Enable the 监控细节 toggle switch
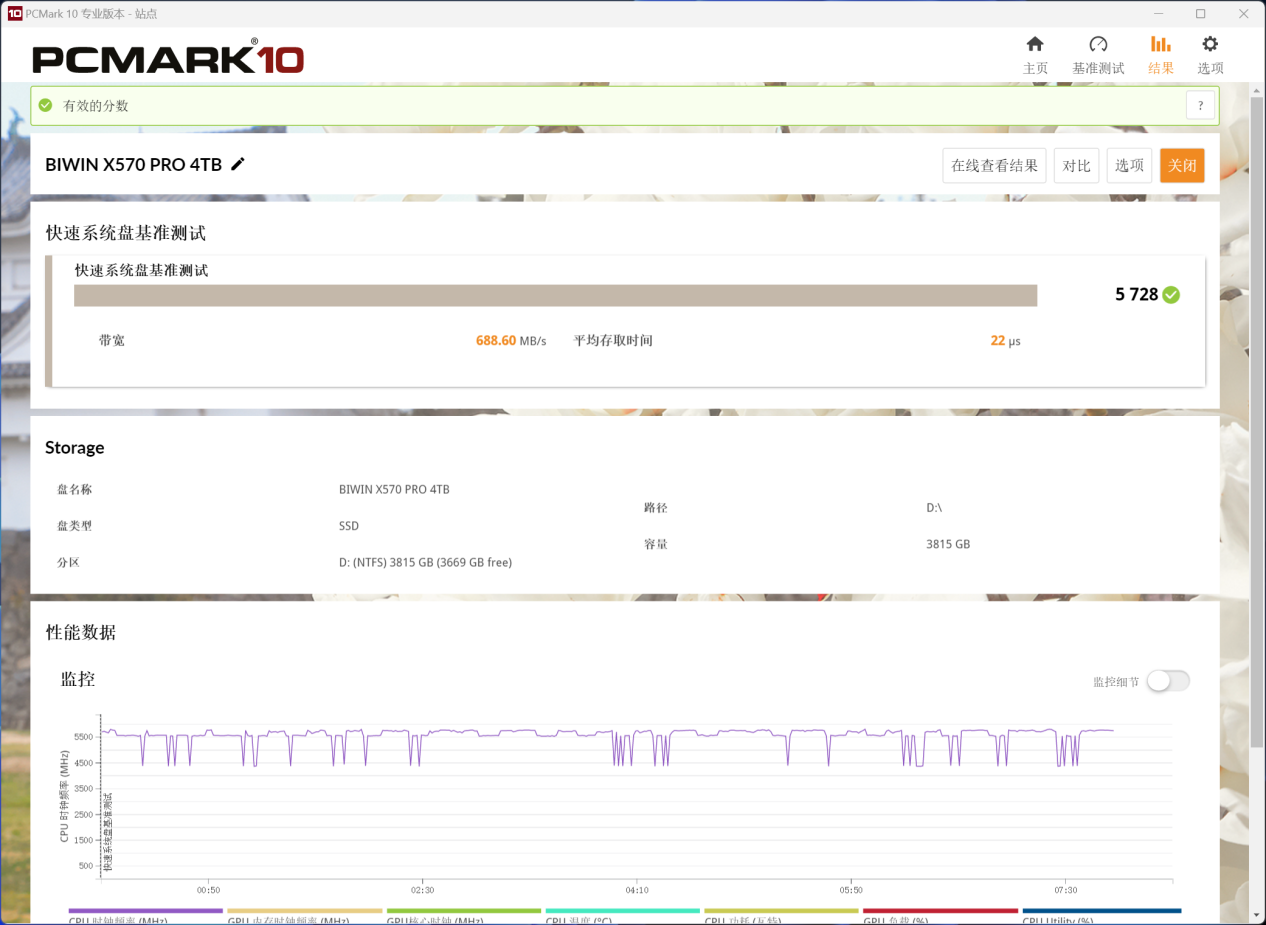The width and height of the screenshot is (1266, 925). click(x=1167, y=681)
